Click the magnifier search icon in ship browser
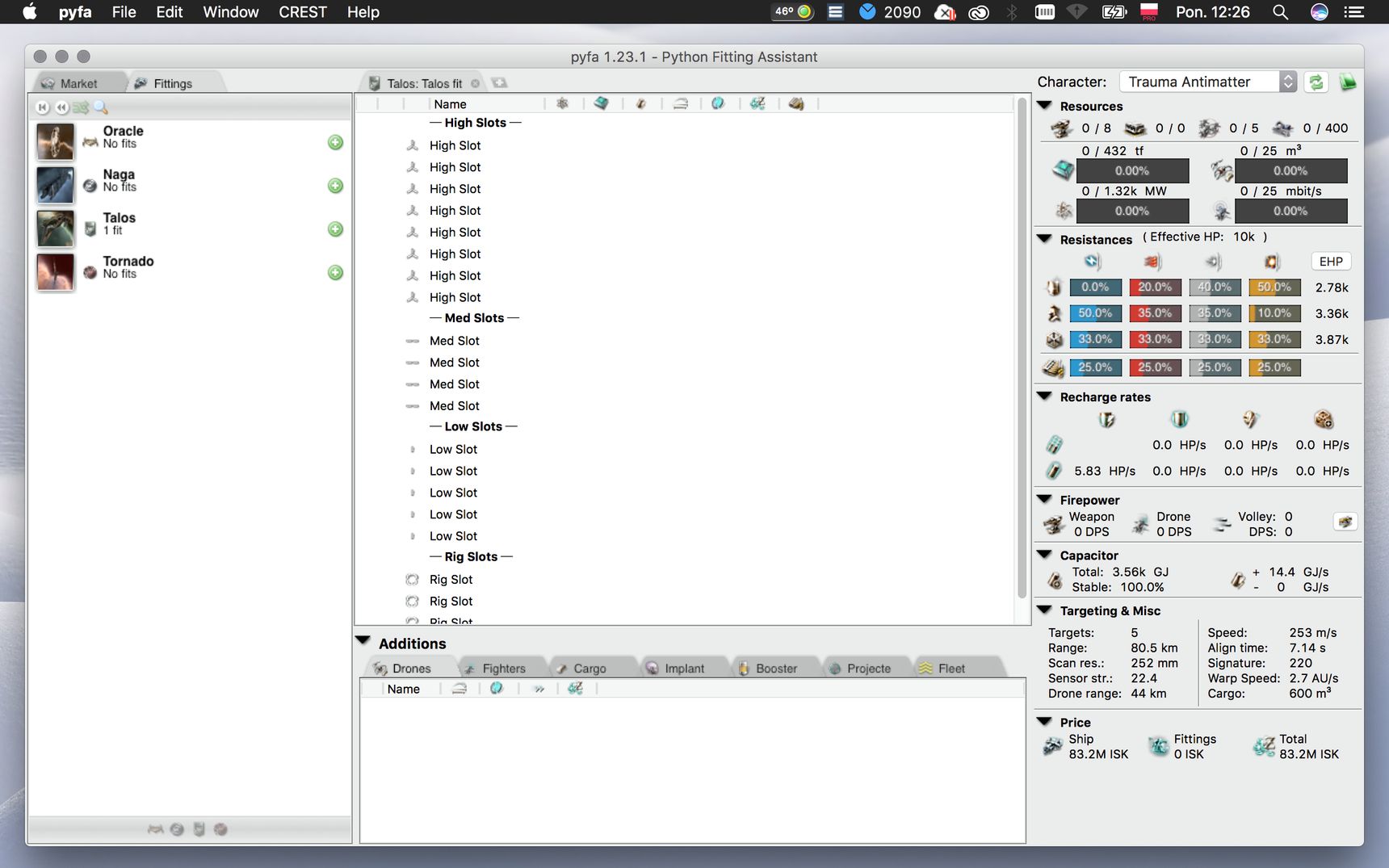This screenshot has height=868, width=1389. (x=101, y=107)
